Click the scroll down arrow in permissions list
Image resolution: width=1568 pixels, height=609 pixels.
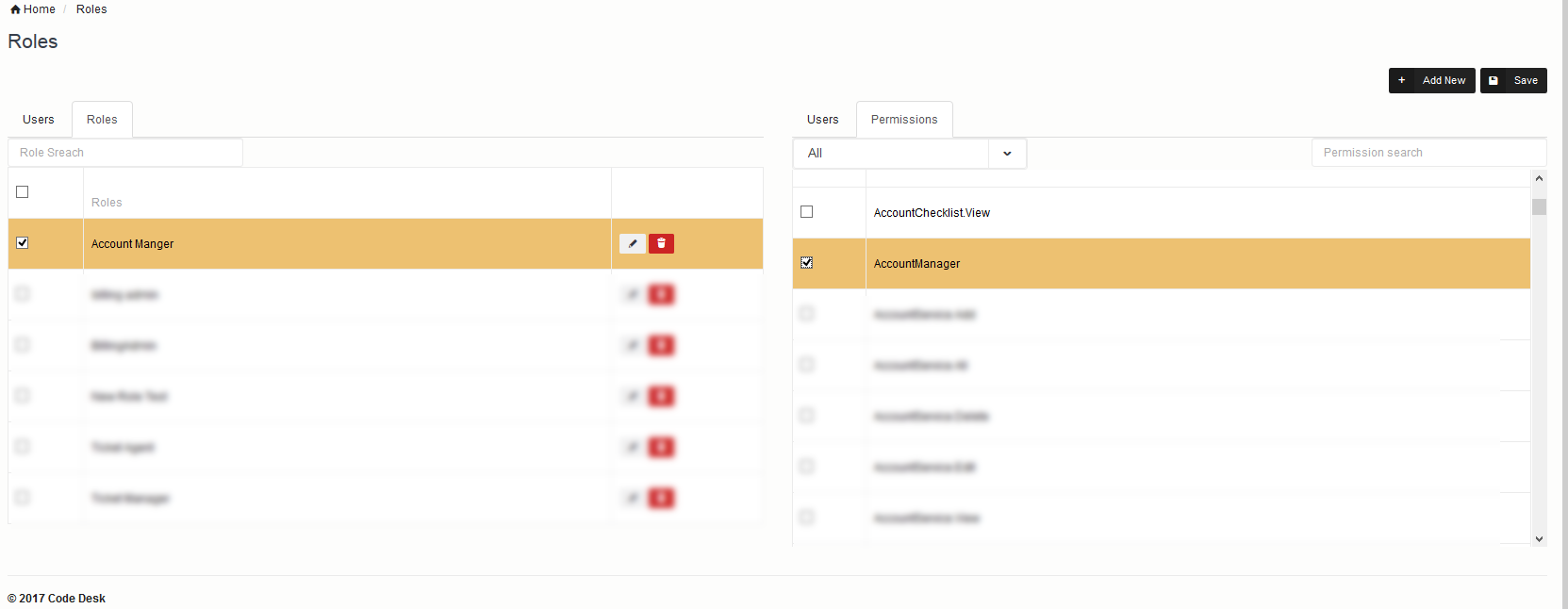click(1539, 539)
